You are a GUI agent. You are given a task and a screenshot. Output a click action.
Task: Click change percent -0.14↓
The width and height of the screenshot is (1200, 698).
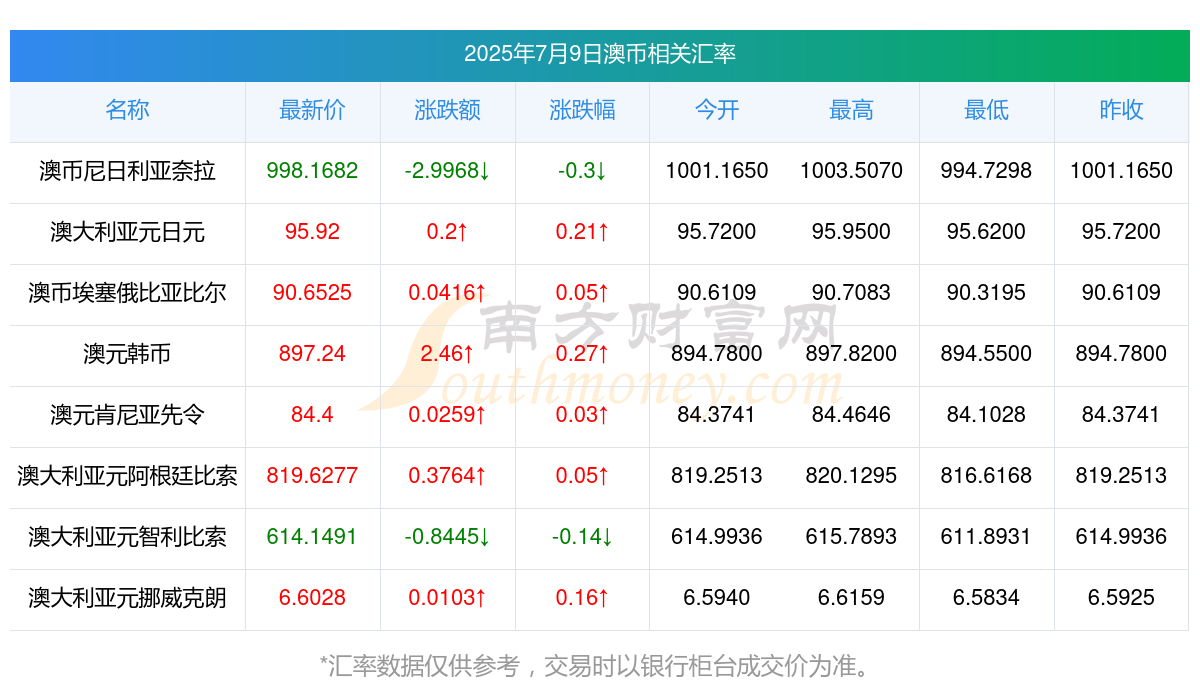pyautogui.click(x=582, y=537)
